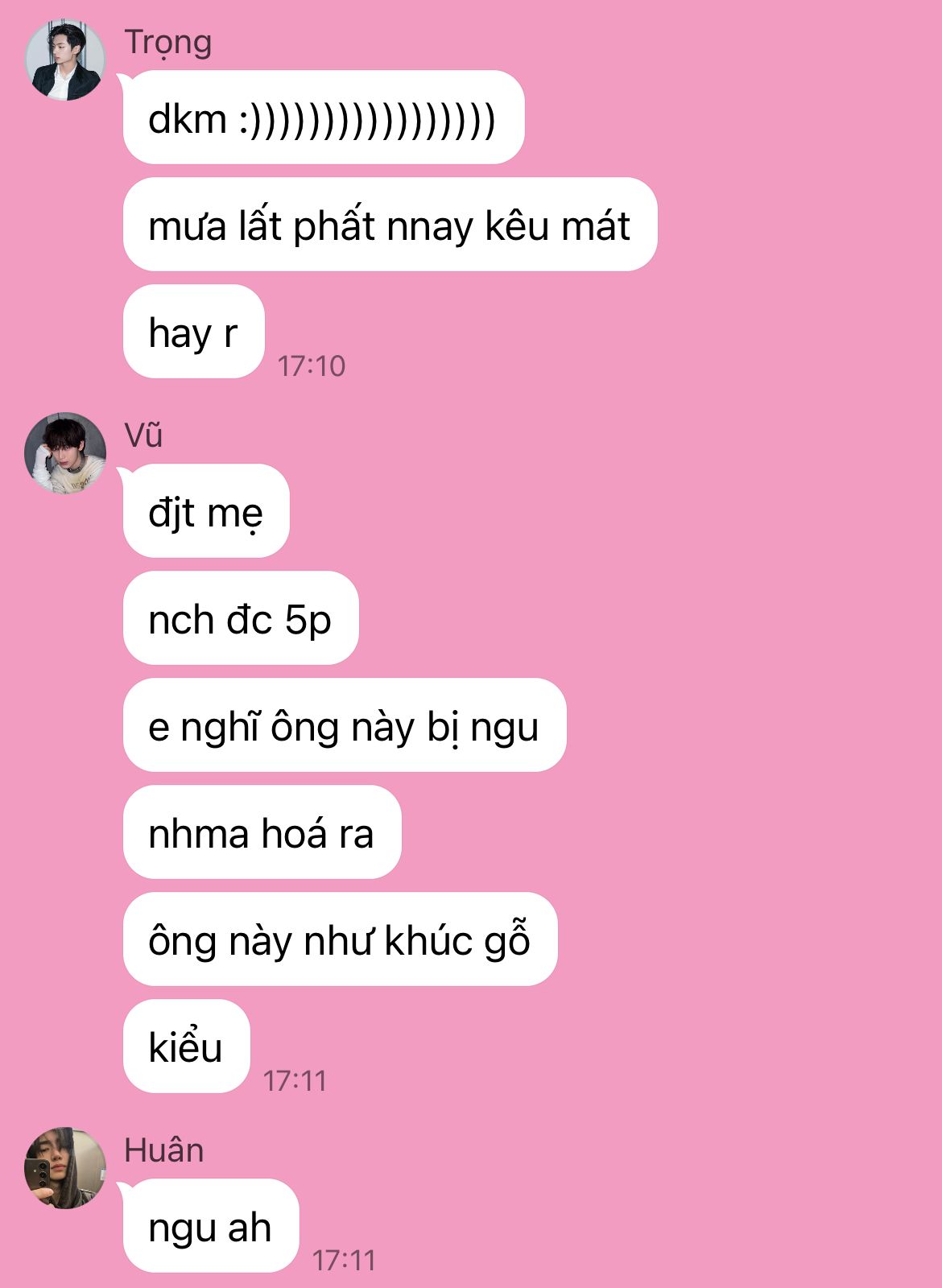Click the 17:11 timestamp beside 'ngu ah'
Image resolution: width=942 pixels, height=1288 pixels.
click(x=345, y=1261)
